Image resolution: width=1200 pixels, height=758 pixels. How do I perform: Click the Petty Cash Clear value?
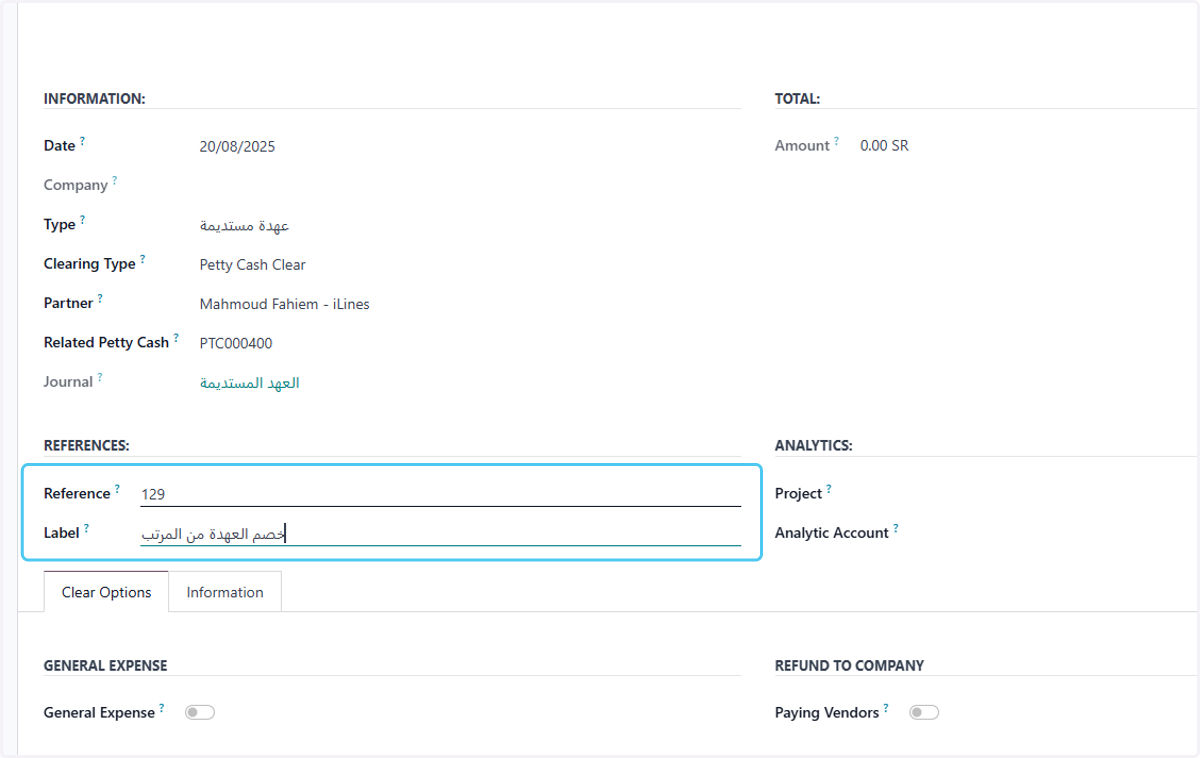253,265
